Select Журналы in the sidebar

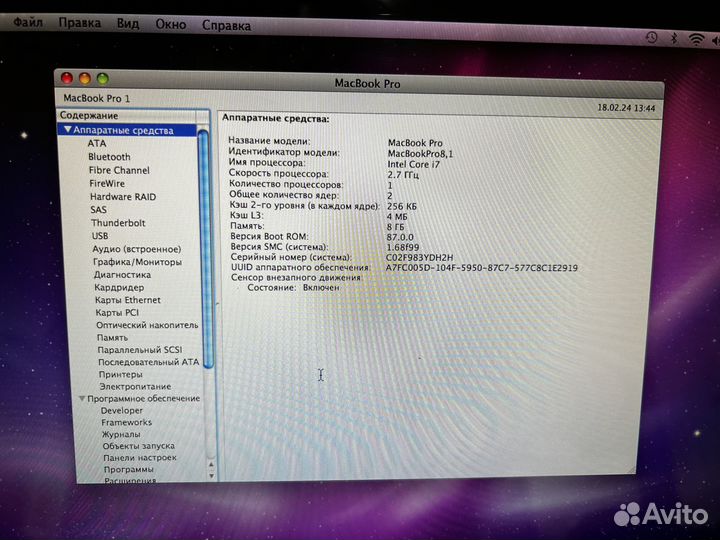coord(121,434)
